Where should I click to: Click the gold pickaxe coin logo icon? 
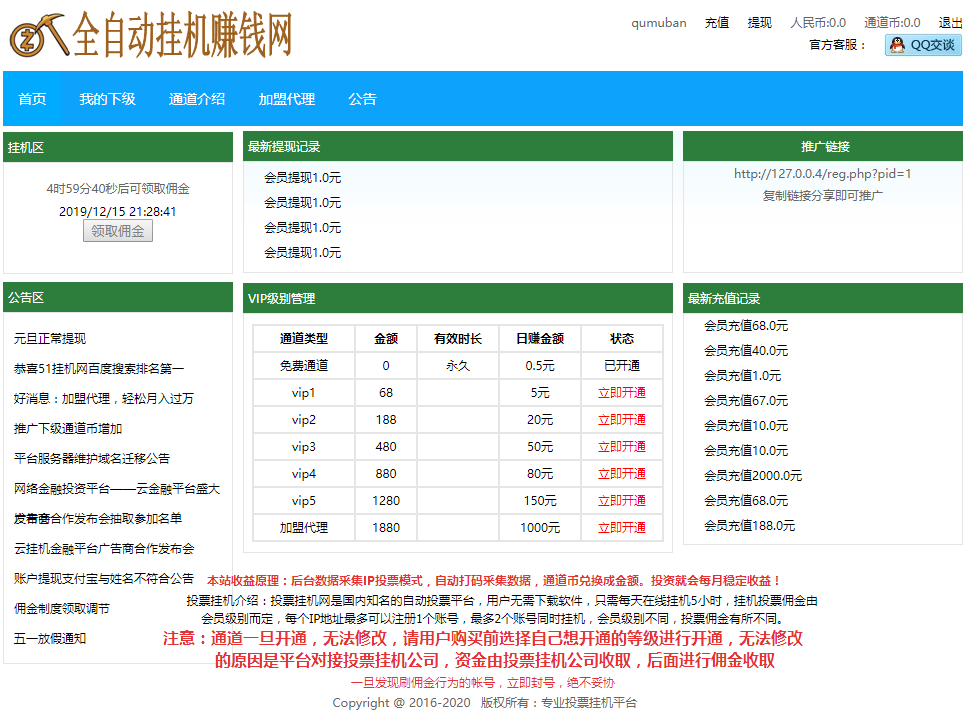point(38,36)
